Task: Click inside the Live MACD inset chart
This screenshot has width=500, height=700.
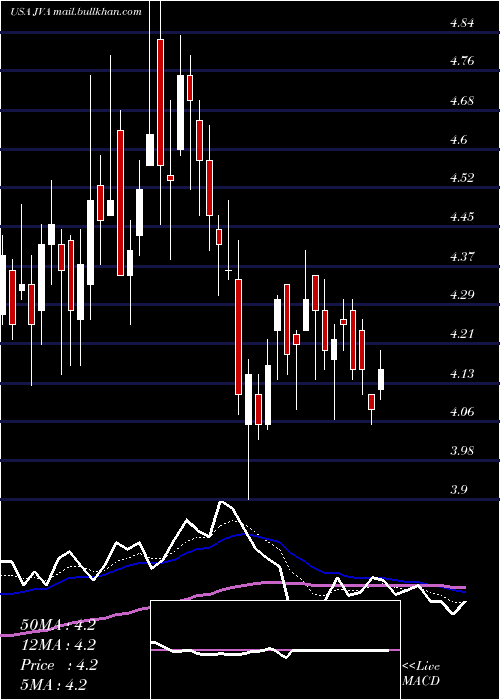Action: 275,650
